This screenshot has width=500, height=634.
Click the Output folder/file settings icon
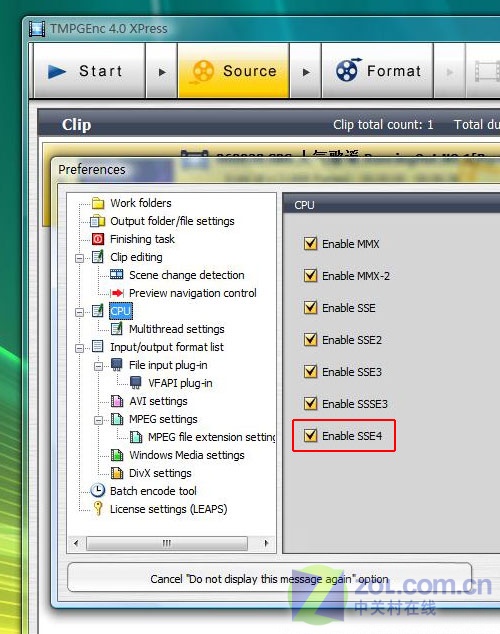click(x=98, y=221)
